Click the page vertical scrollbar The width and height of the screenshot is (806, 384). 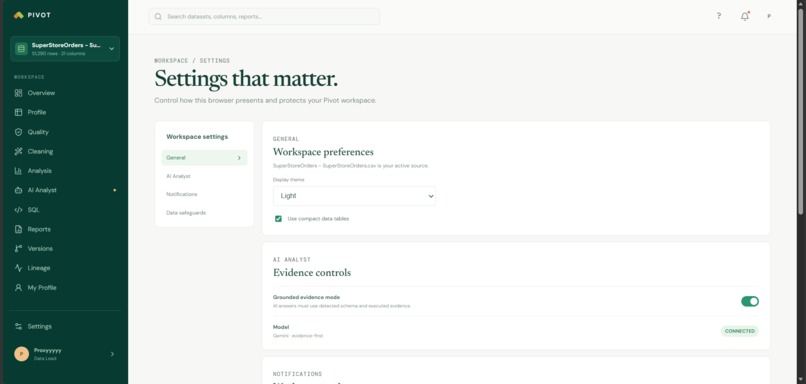(x=800, y=111)
